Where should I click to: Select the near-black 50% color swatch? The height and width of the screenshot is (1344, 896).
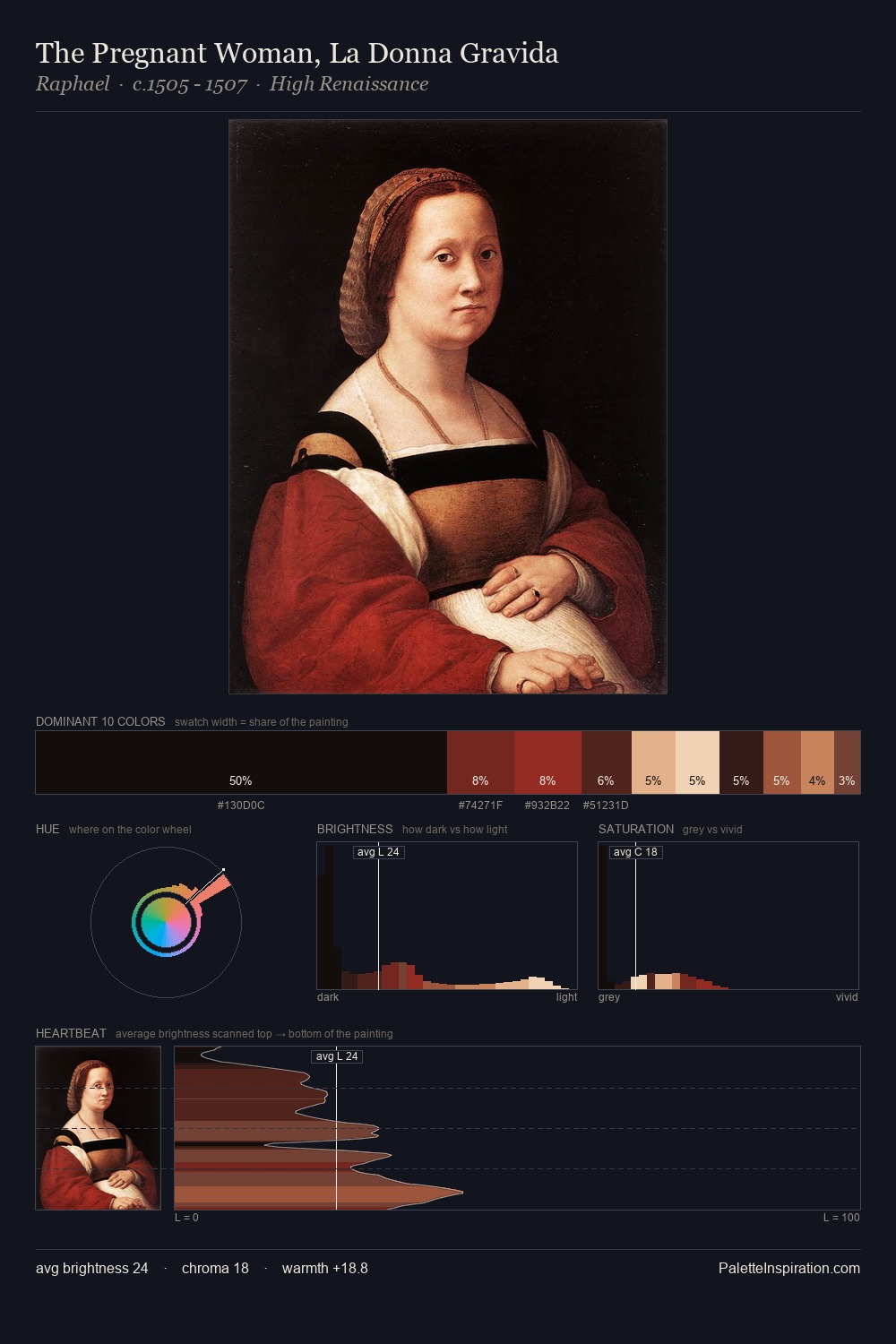241,762
